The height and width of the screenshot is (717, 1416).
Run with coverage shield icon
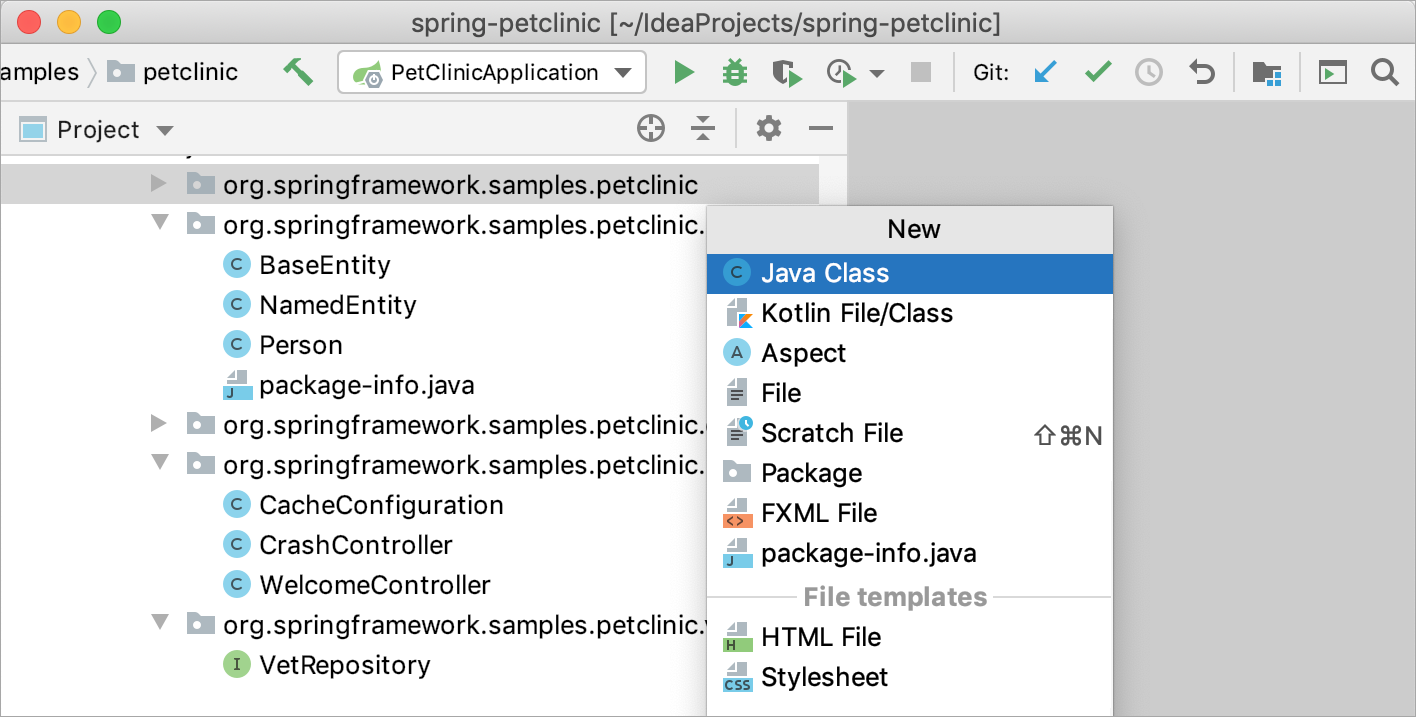point(787,72)
